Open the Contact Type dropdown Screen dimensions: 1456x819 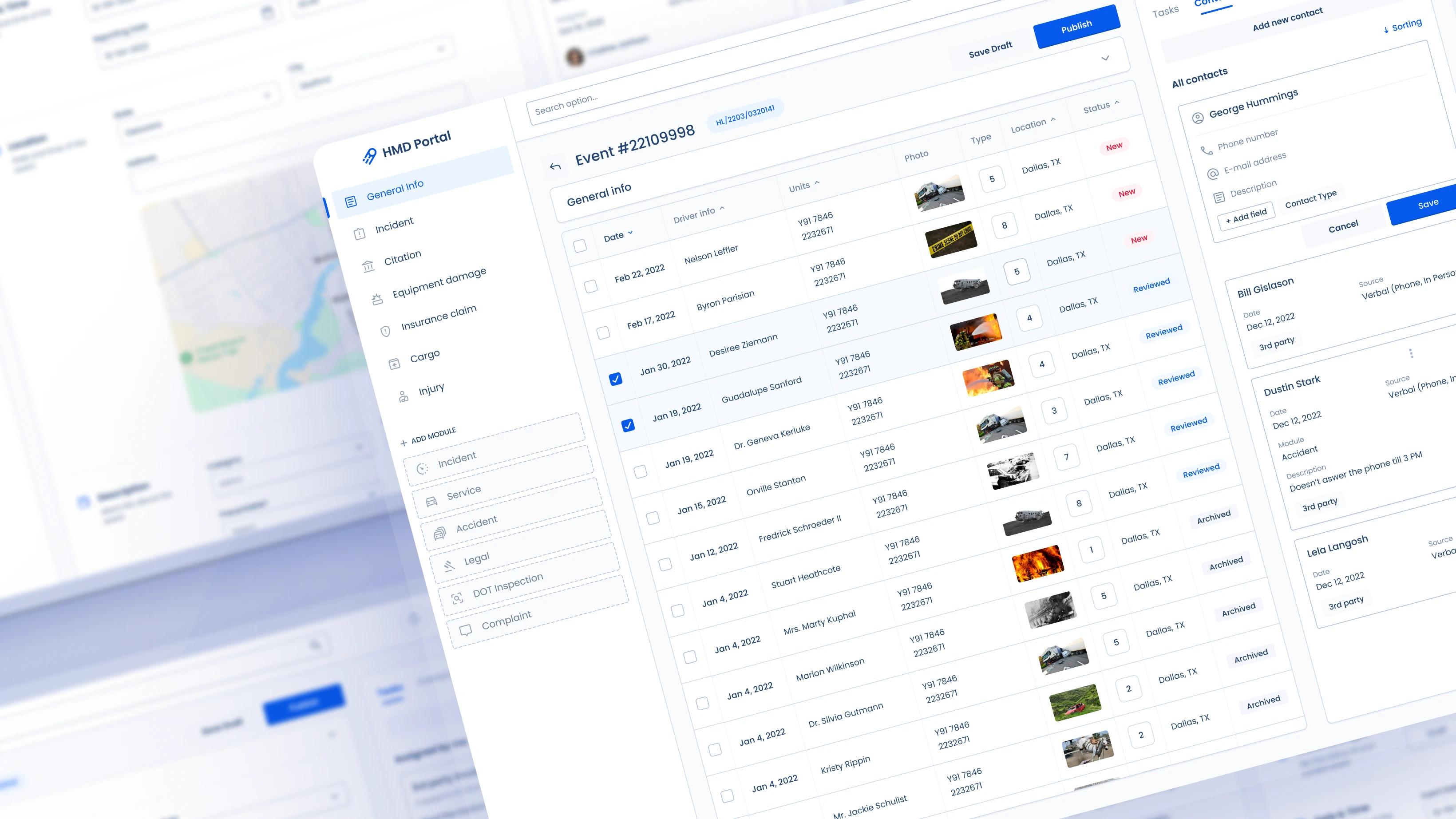(1311, 199)
